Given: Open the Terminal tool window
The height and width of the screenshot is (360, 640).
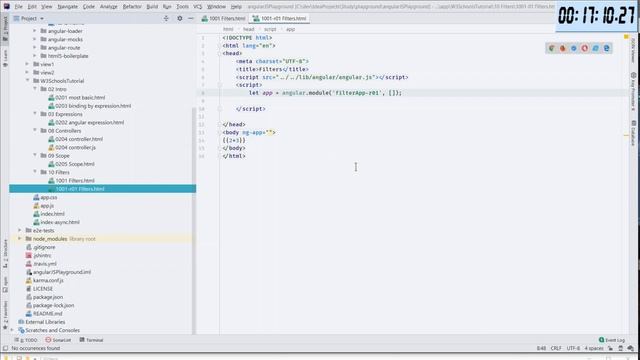Looking at the screenshot, I should pos(91,340).
